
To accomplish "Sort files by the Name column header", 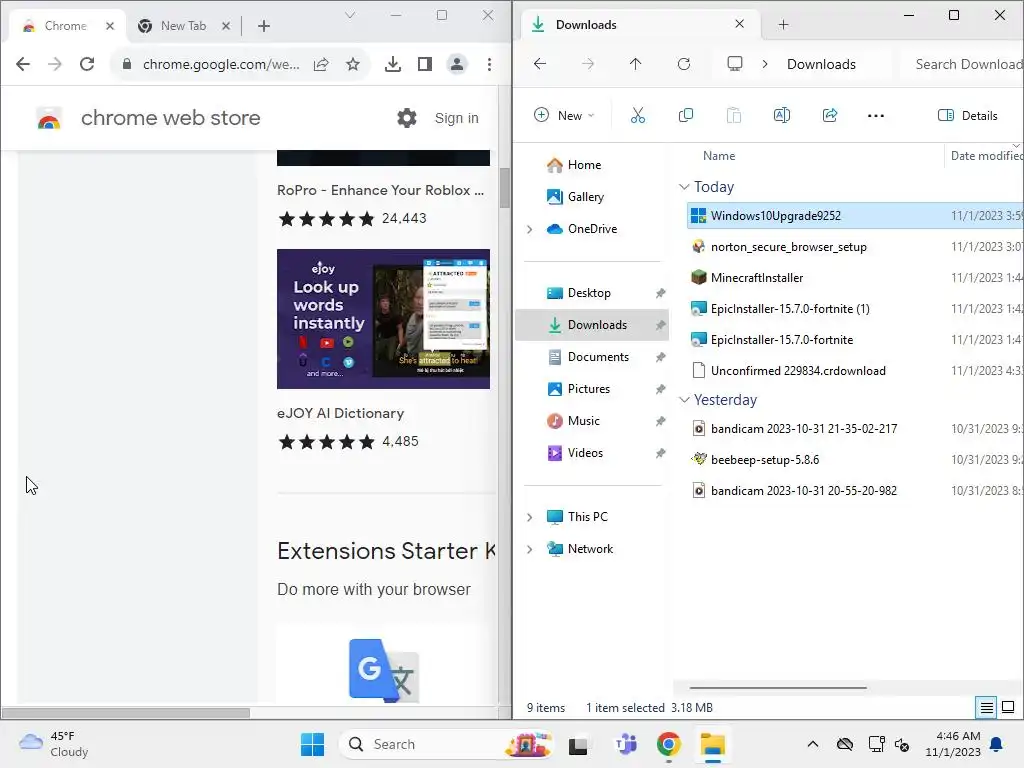I will (x=719, y=156).
